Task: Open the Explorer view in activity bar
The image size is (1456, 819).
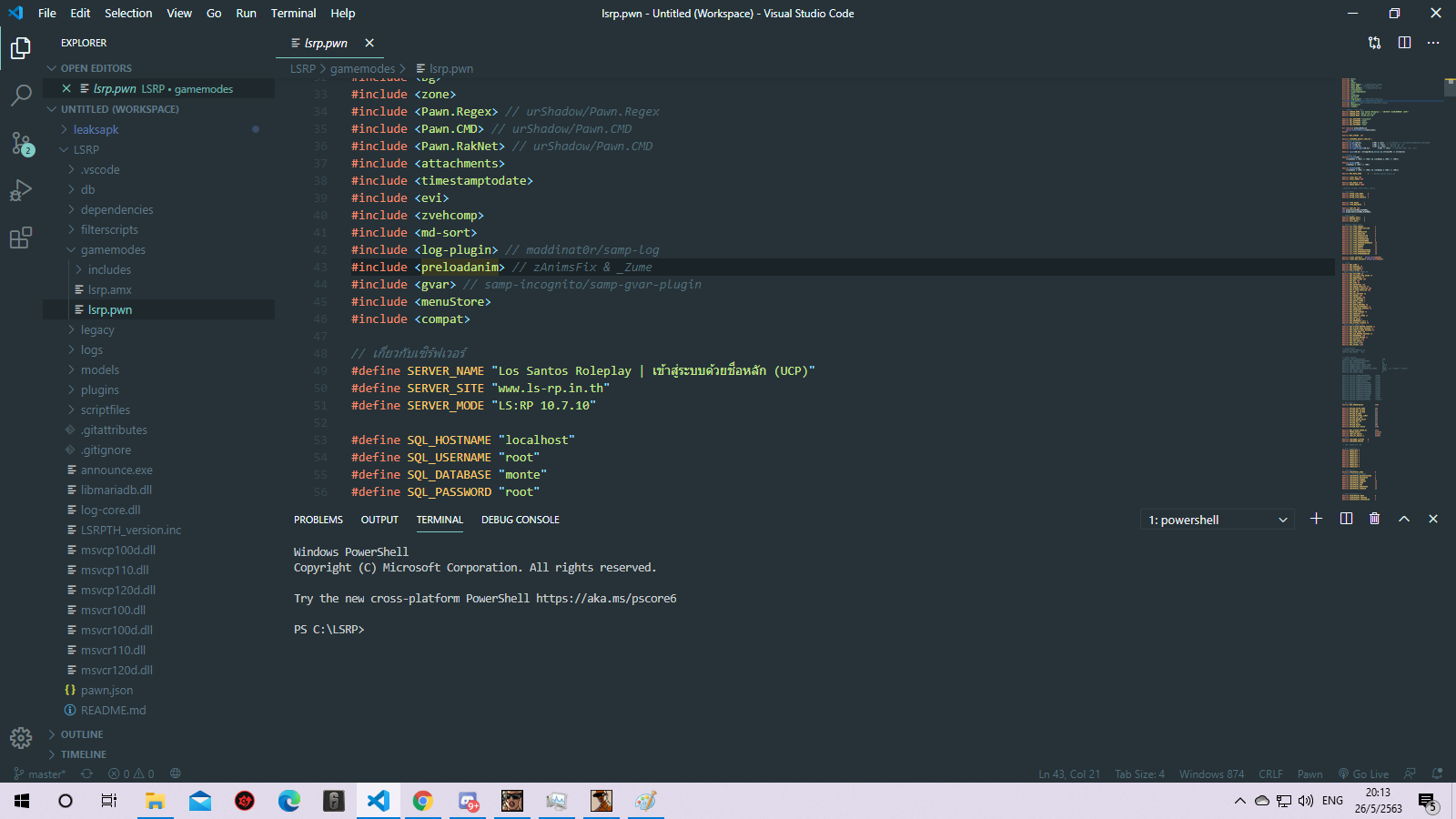Action: [x=21, y=48]
